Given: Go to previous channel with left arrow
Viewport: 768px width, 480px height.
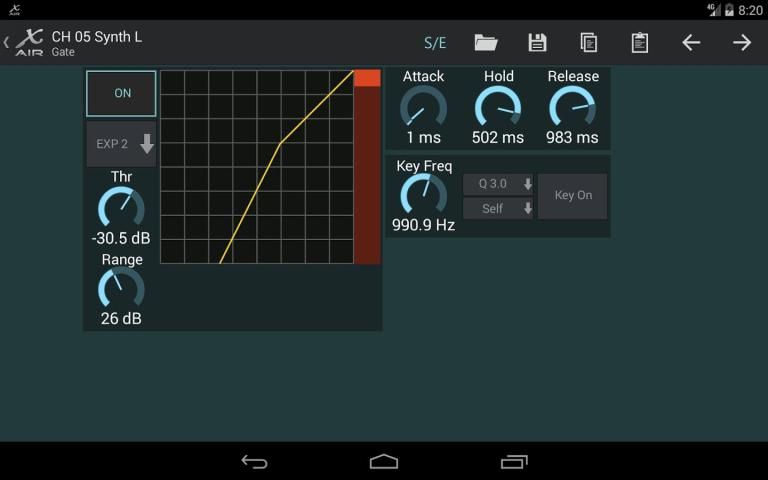Looking at the screenshot, I should click(691, 42).
